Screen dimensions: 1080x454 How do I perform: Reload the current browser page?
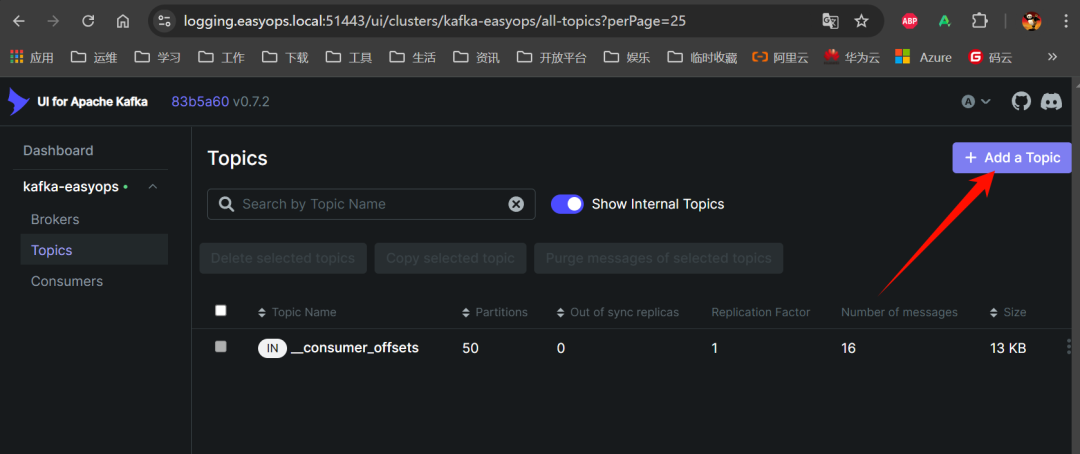pos(87,21)
